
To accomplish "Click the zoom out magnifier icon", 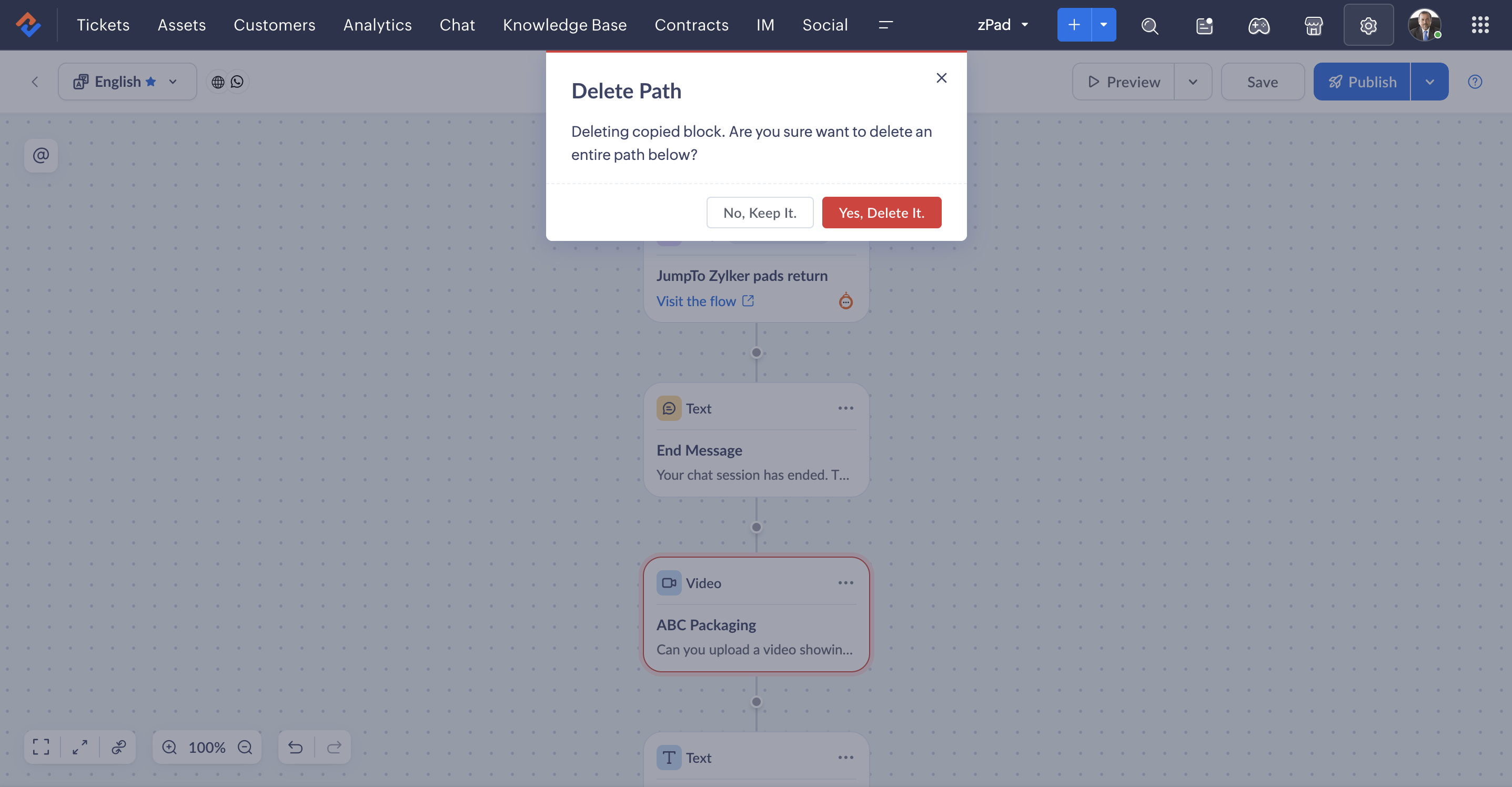I will coord(245,746).
